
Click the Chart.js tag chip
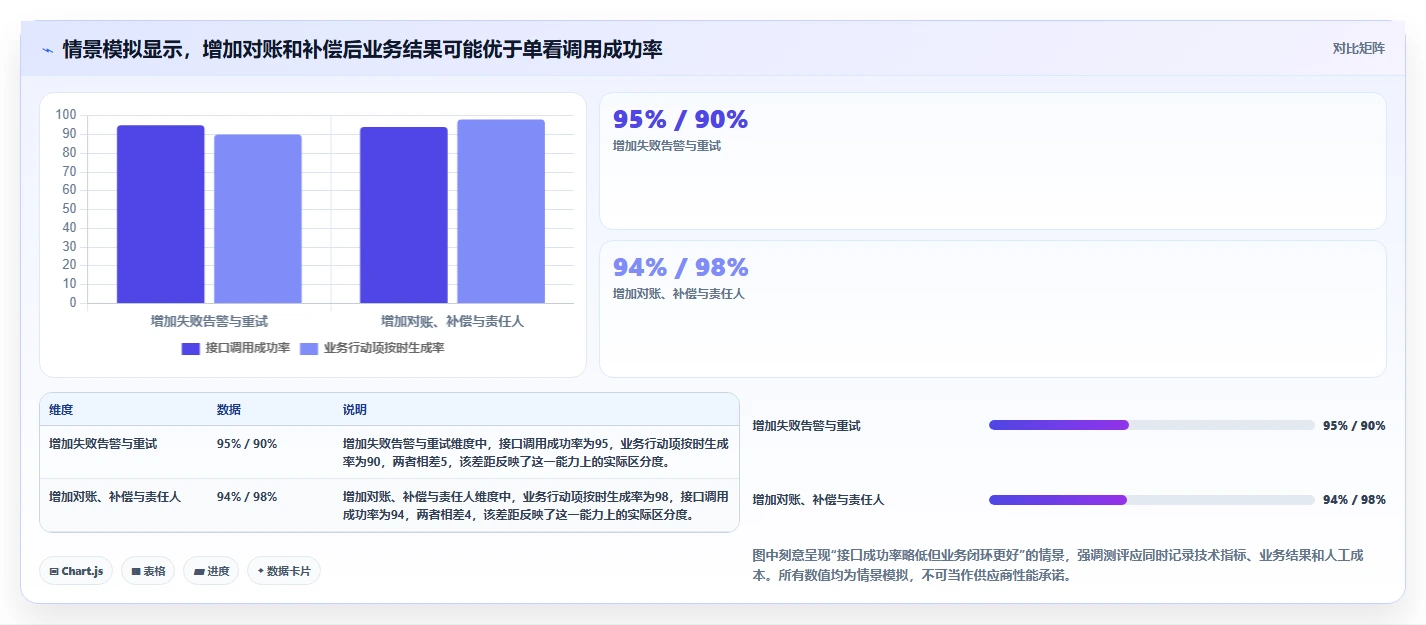pos(77,571)
